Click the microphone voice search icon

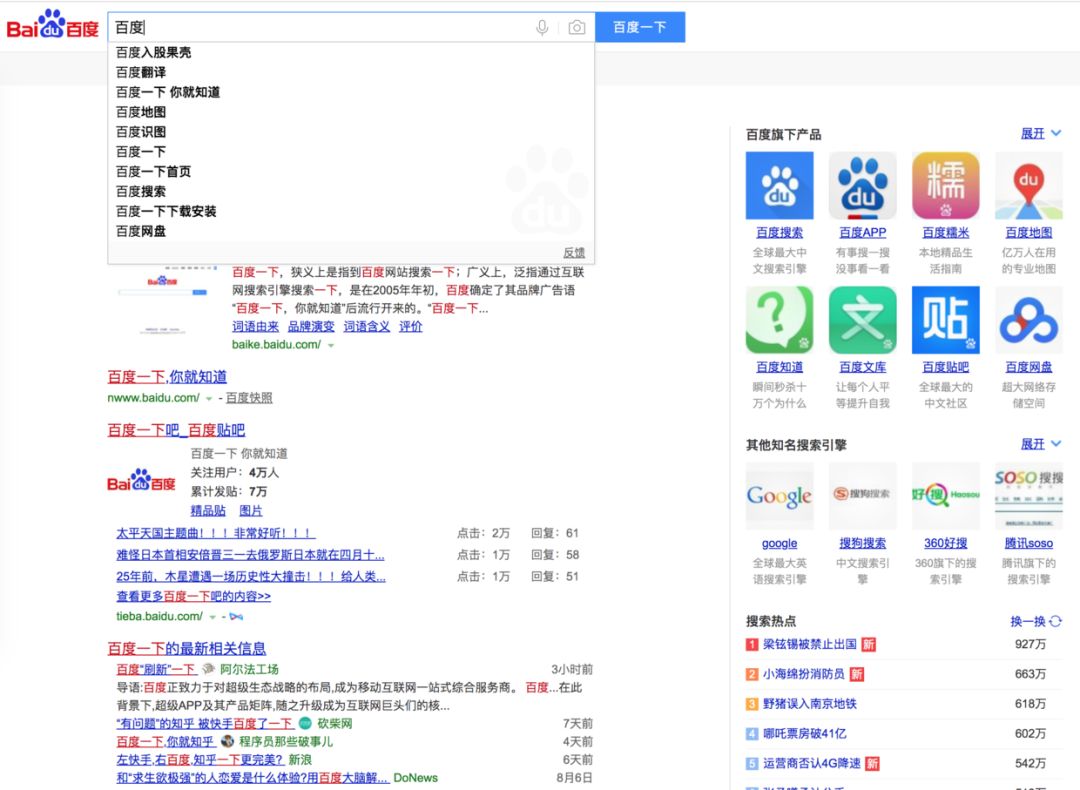[x=542, y=28]
